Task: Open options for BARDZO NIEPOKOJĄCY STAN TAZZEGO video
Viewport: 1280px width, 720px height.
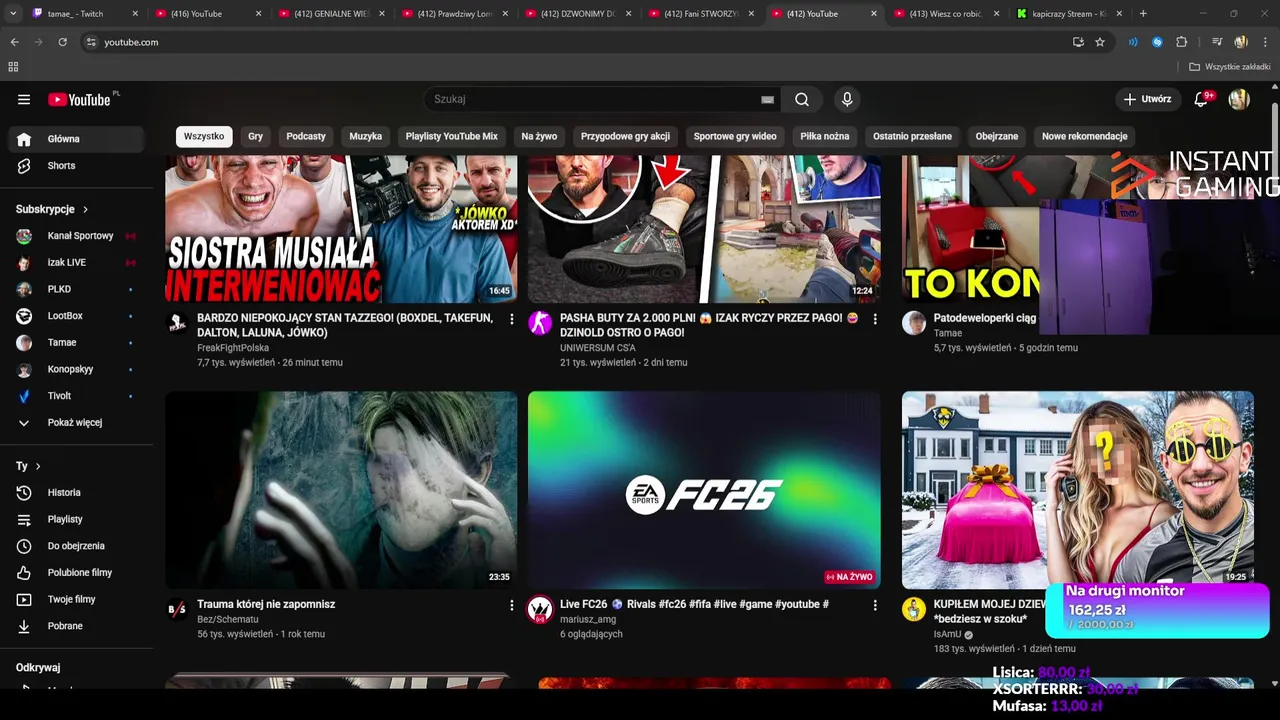Action: 512,319
